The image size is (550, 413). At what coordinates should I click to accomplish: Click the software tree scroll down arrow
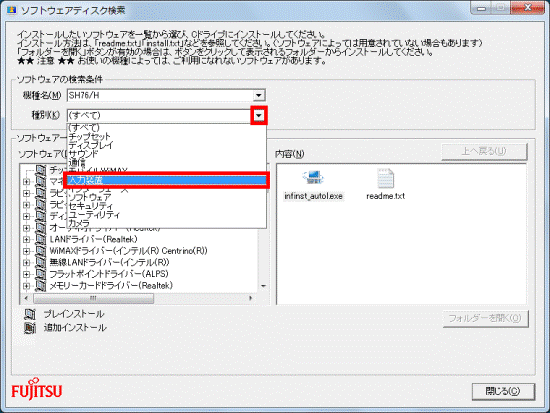click(263, 286)
